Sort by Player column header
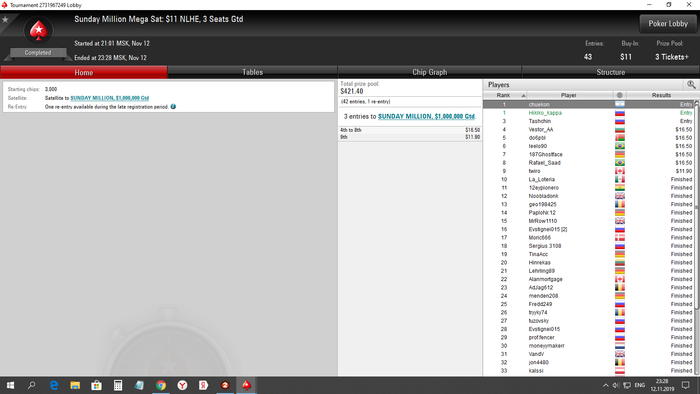 (568, 95)
